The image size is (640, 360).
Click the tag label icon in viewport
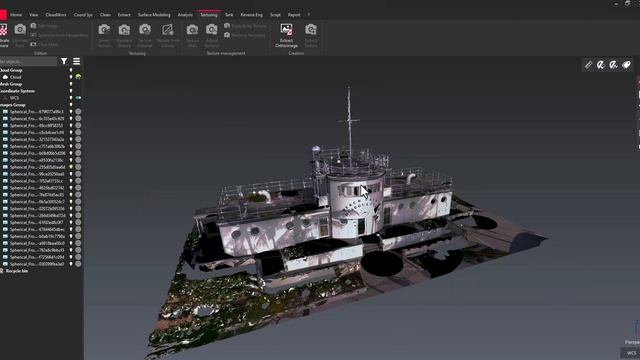(x=626, y=65)
